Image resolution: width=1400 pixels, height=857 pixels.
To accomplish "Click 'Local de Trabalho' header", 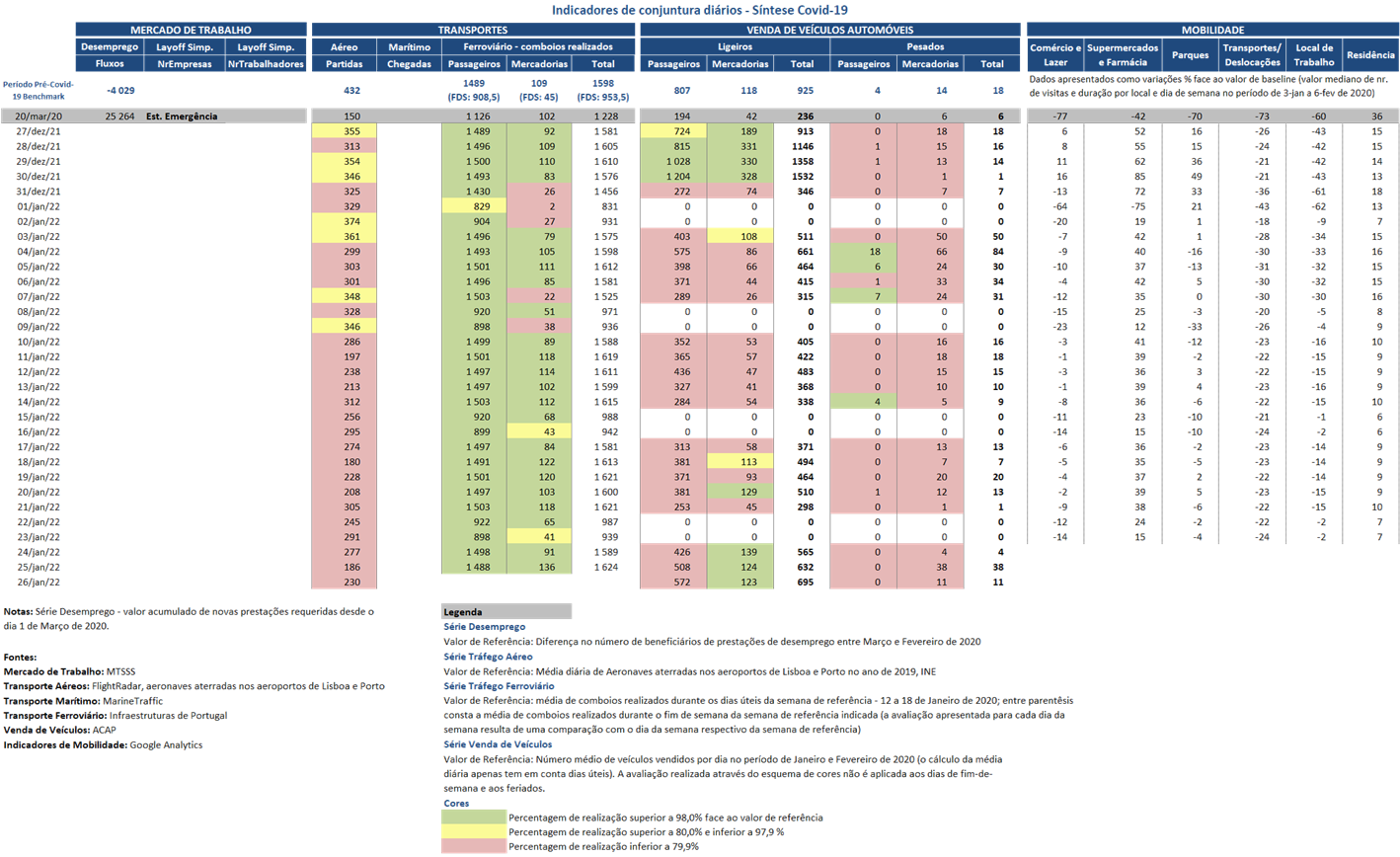I will pos(1314,54).
